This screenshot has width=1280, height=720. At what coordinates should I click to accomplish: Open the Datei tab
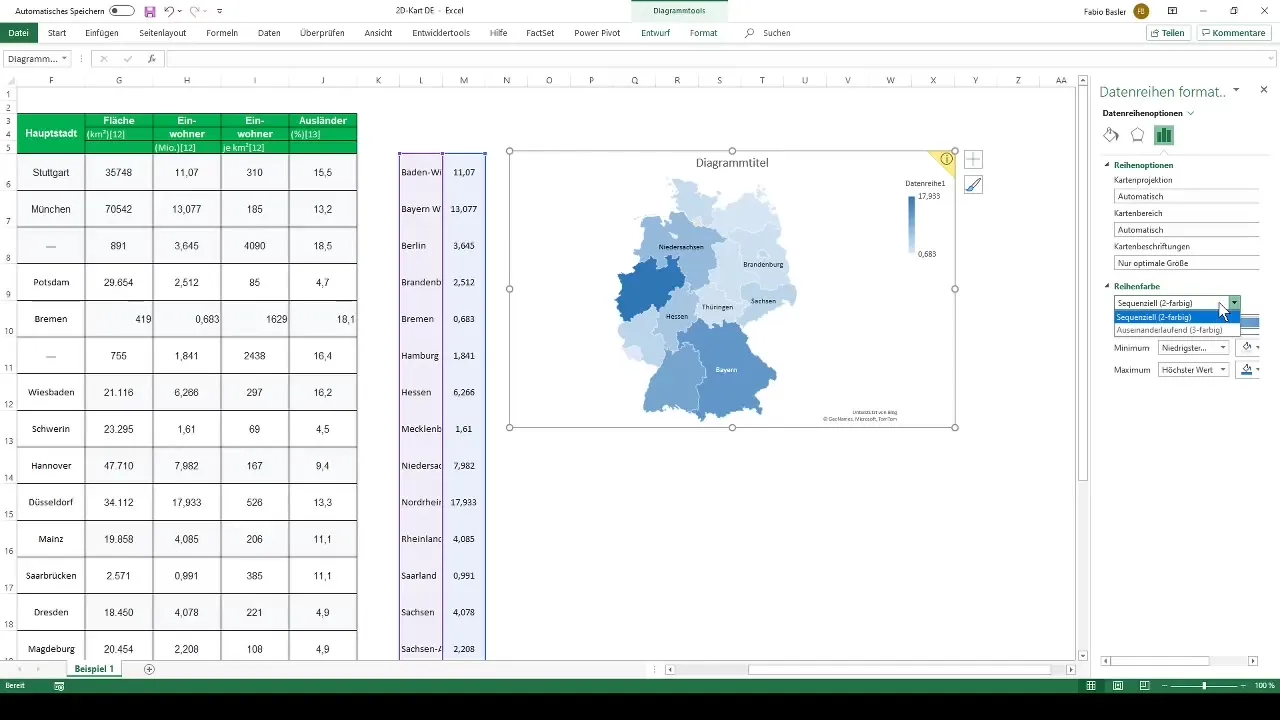(18, 33)
